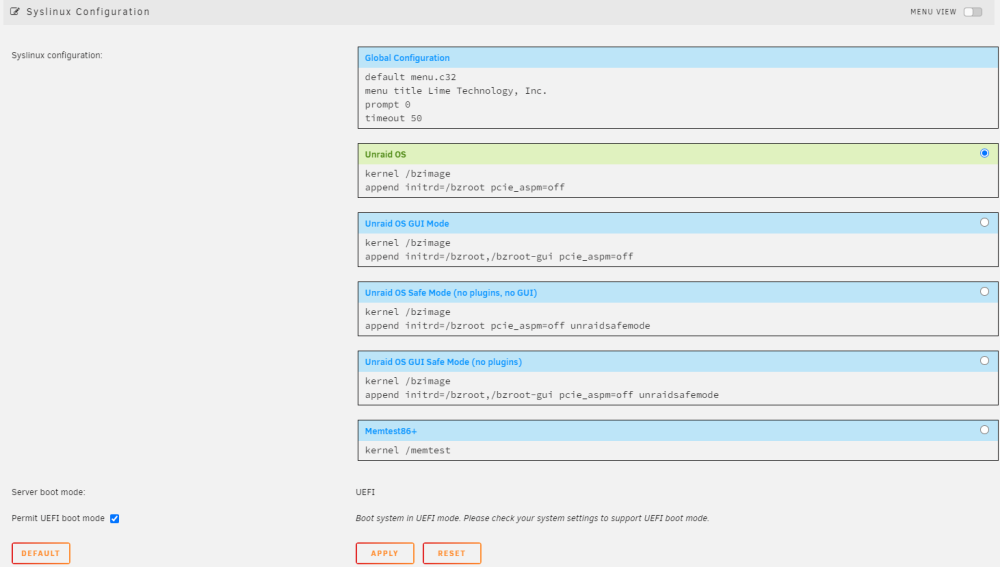Click the RESET button
1000x567 pixels.
tap(452, 553)
